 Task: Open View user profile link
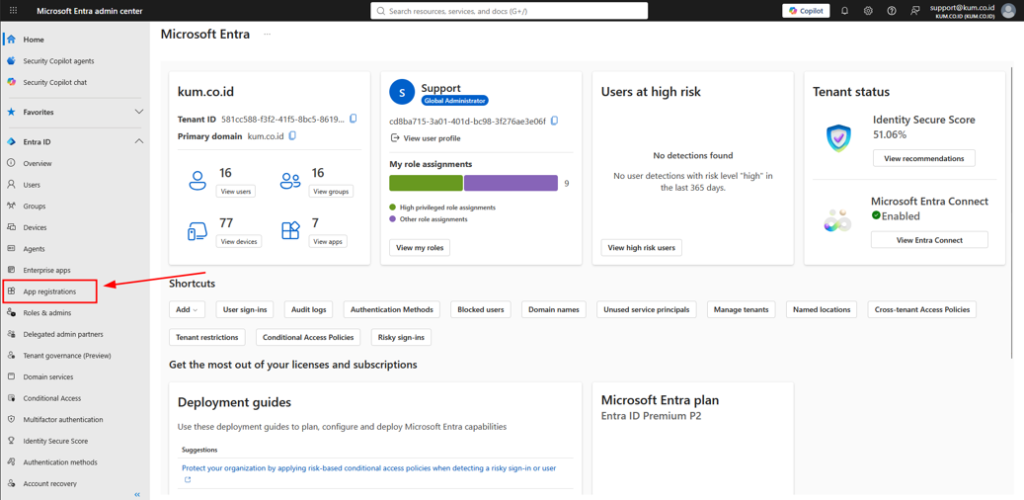point(425,138)
